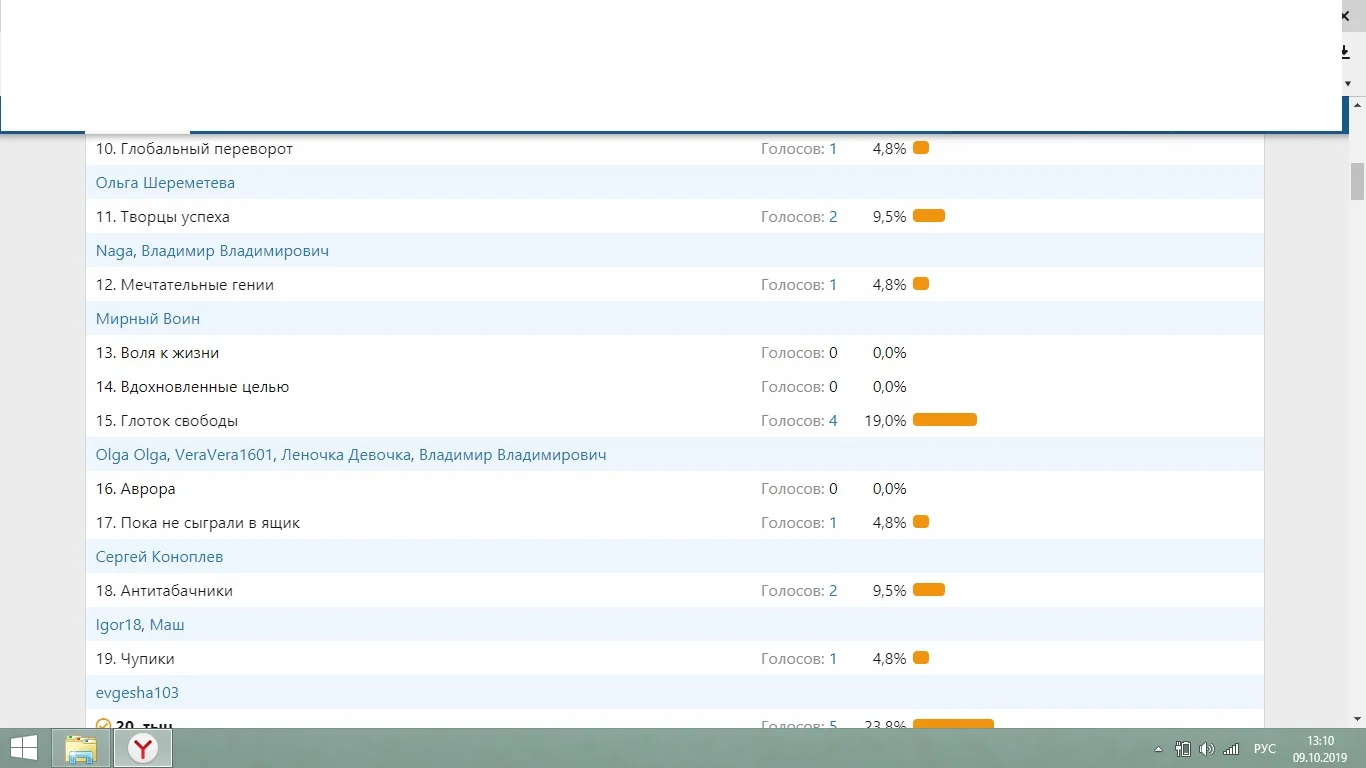1366x768 pixels.
Task: Open voter profile VeraVera1601
Action: coord(224,455)
